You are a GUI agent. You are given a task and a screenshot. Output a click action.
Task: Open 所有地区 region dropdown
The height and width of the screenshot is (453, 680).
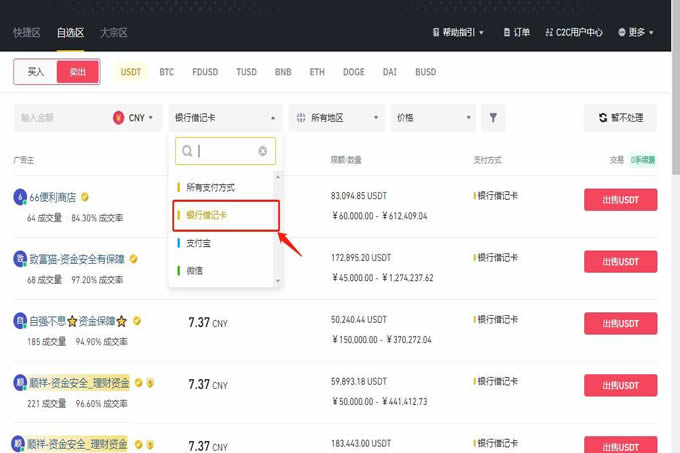pos(337,117)
